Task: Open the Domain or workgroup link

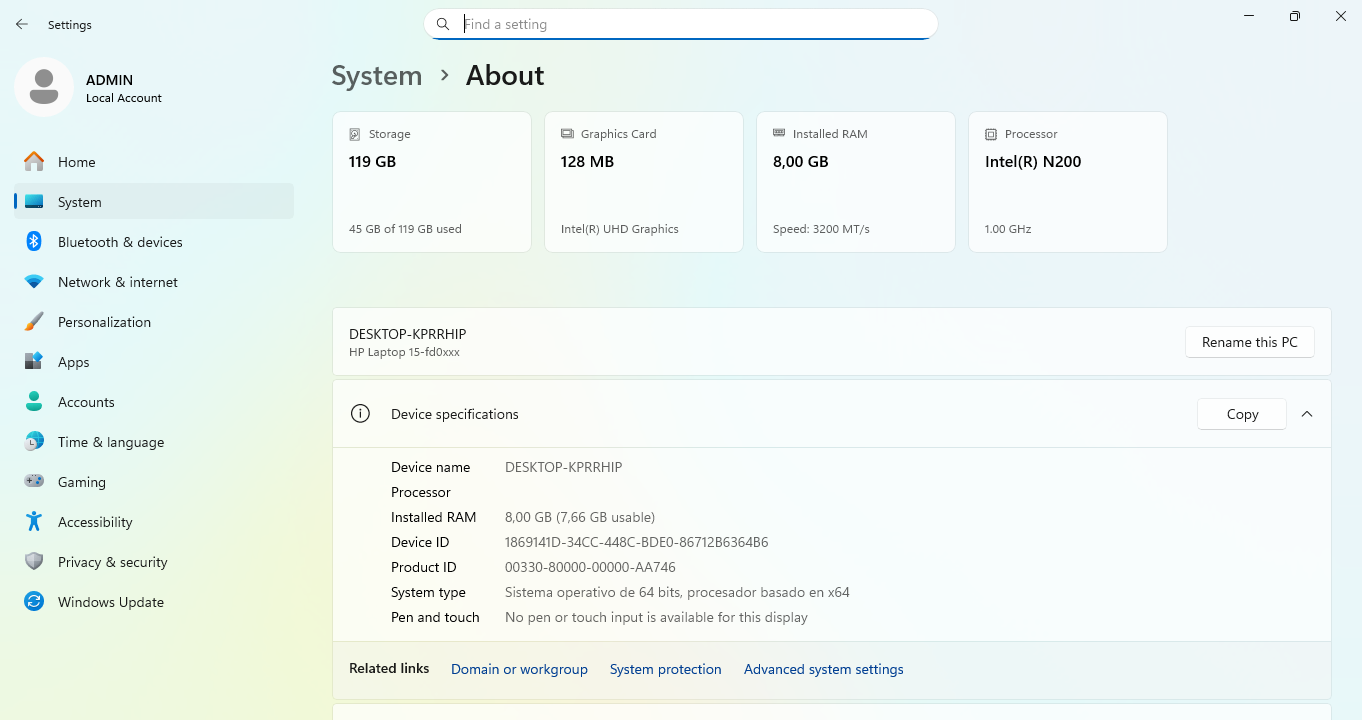Action: point(519,669)
